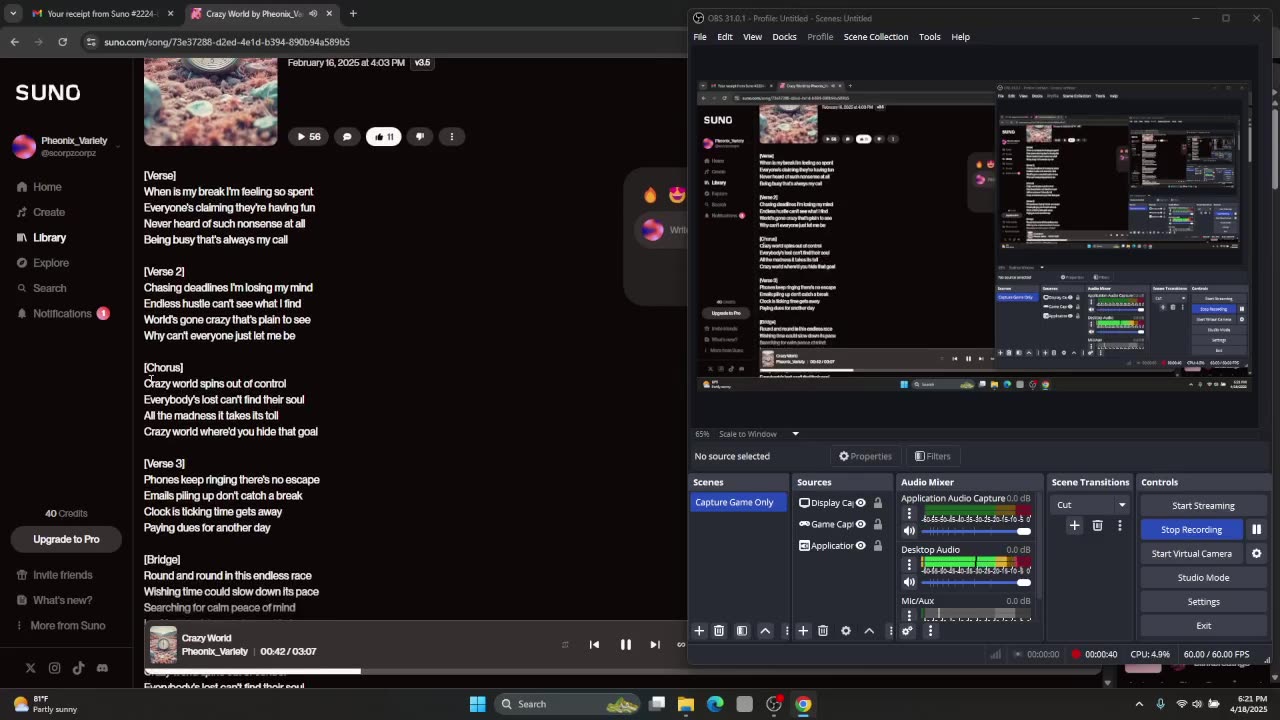Open comments on the Suno song

tap(347, 137)
